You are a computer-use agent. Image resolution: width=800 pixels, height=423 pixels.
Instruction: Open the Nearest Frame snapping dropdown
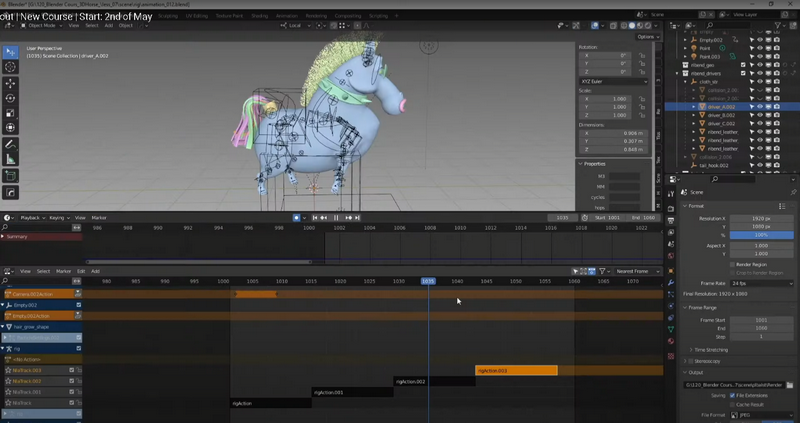(x=636, y=271)
